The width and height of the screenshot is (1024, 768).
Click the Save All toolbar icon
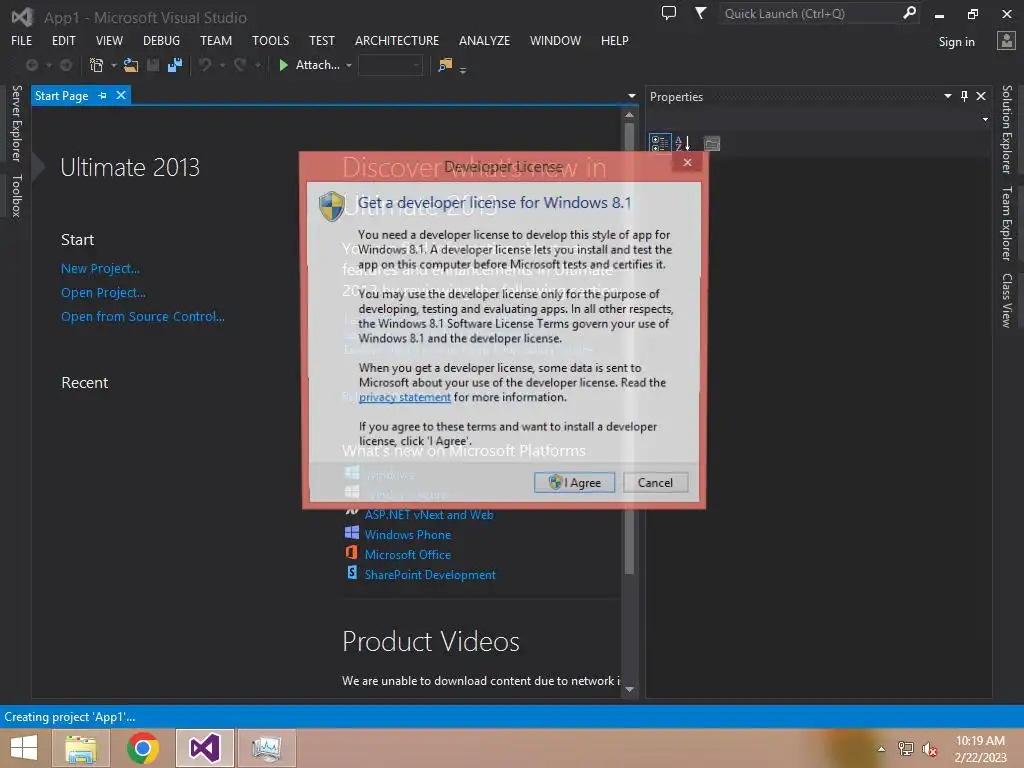pyautogui.click(x=174, y=65)
